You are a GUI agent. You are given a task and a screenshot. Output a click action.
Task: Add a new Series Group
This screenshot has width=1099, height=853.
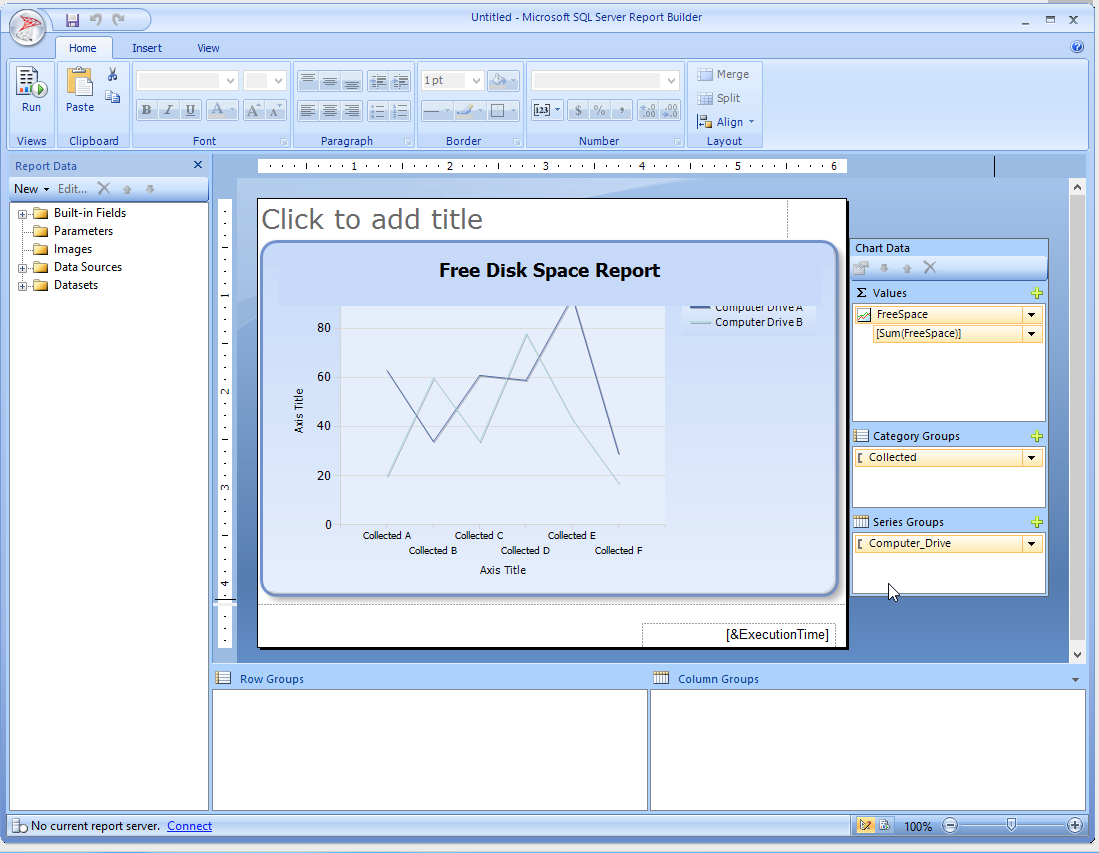point(1037,522)
